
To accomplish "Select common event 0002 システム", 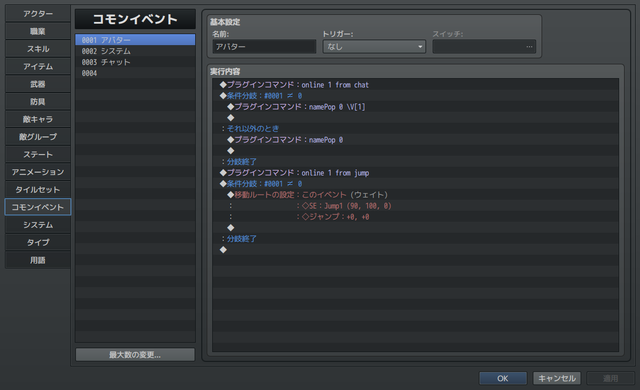I will 135,51.
